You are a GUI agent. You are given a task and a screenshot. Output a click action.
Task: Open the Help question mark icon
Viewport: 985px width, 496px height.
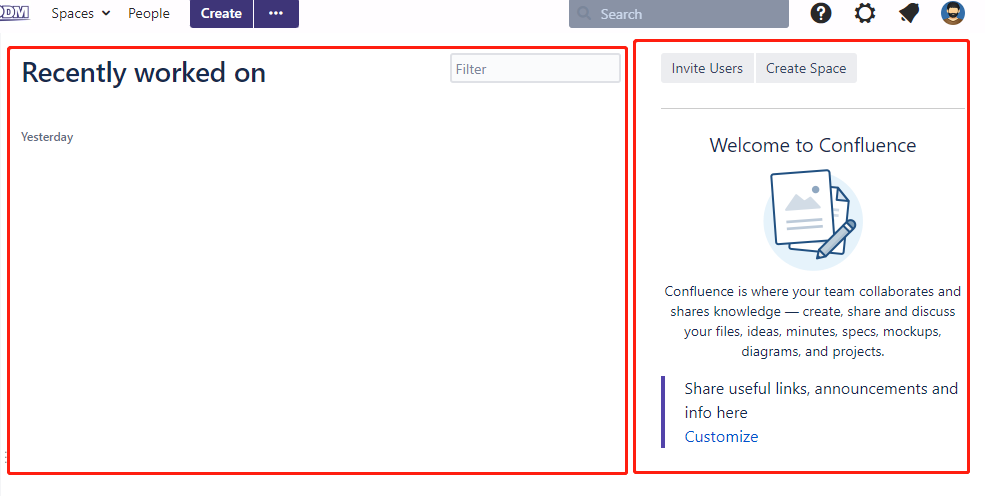point(820,13)
